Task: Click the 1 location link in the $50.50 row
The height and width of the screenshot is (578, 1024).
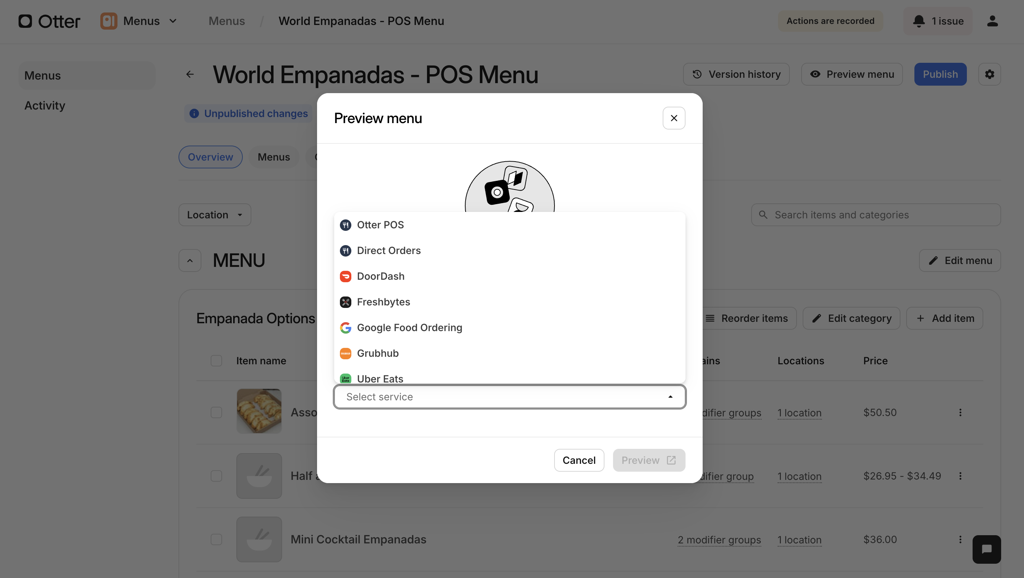Action: [x=799, y=413]
